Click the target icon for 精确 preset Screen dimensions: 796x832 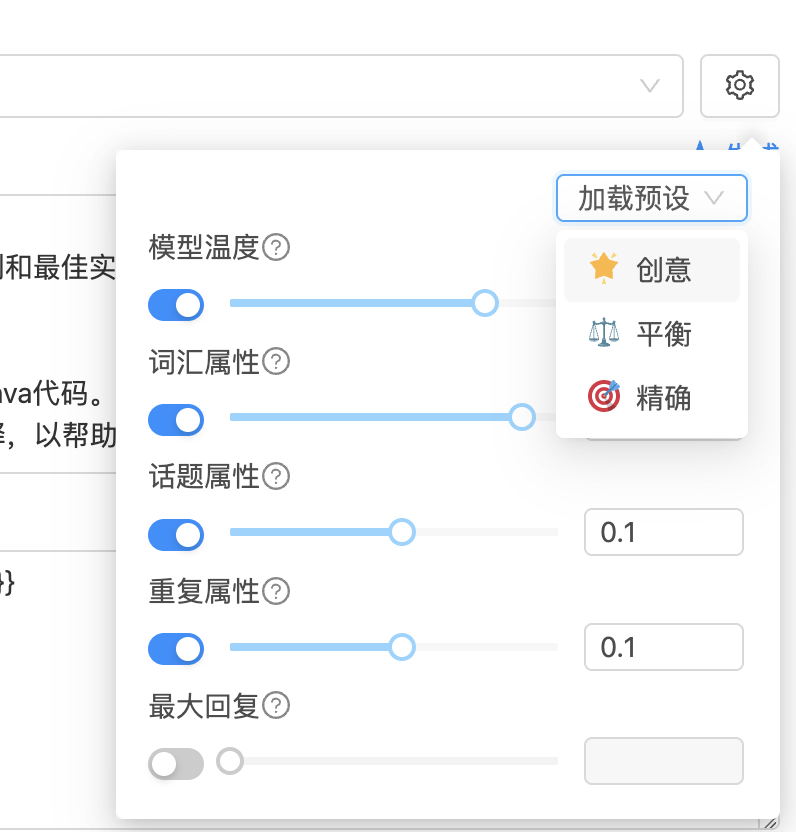(x=604, y=397)
